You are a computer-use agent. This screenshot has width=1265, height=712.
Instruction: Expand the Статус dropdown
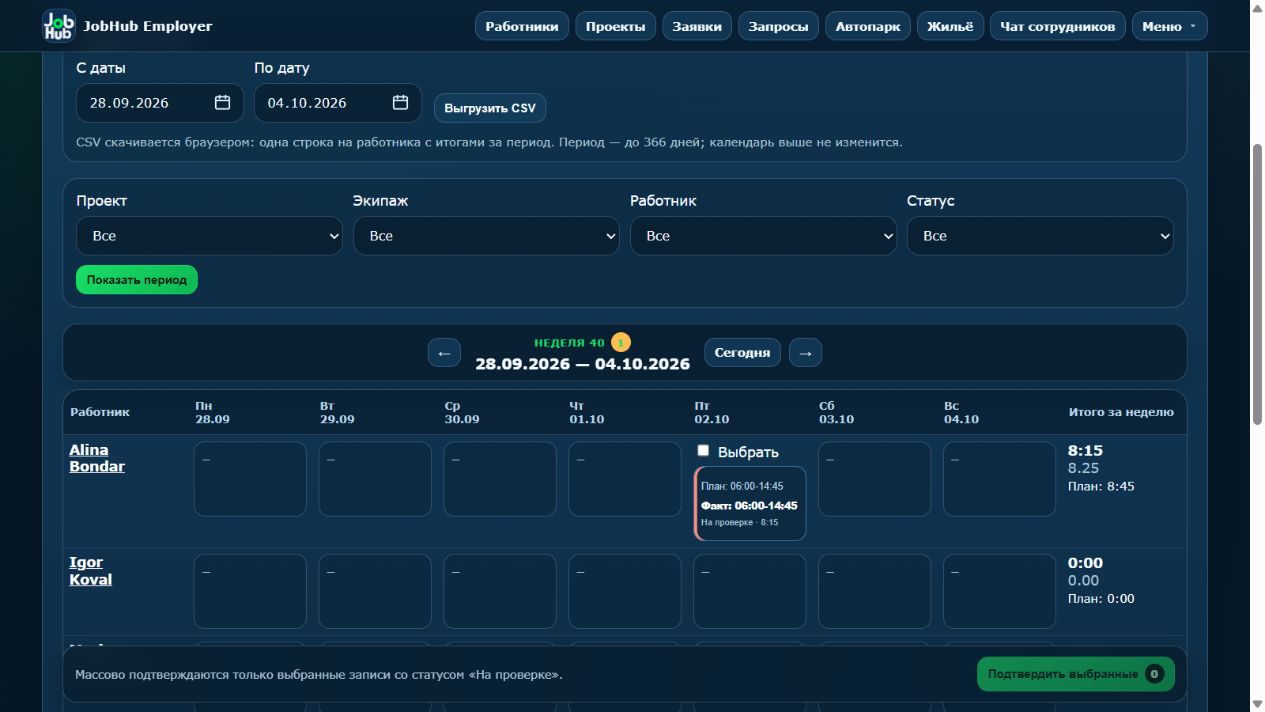coord(1040,236)
